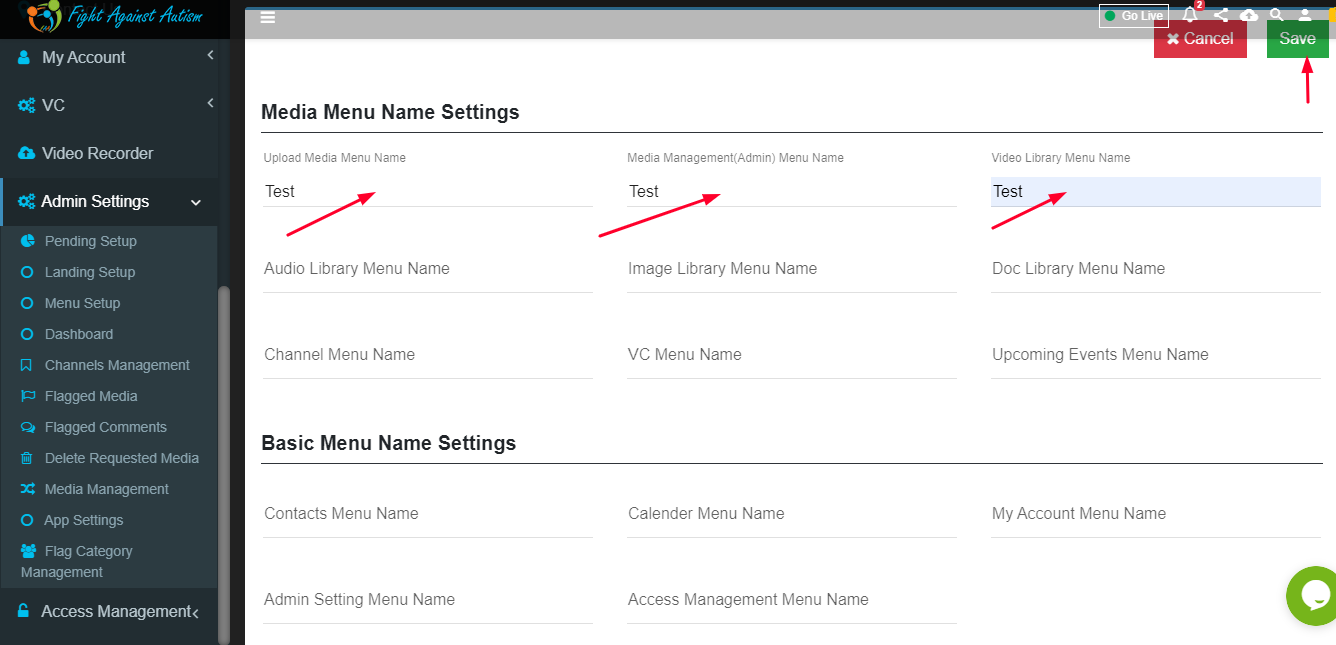This screenshot has height=645, width=1336.
Task: Click the Media Management shuffle icon
Action: pos(27,489)
